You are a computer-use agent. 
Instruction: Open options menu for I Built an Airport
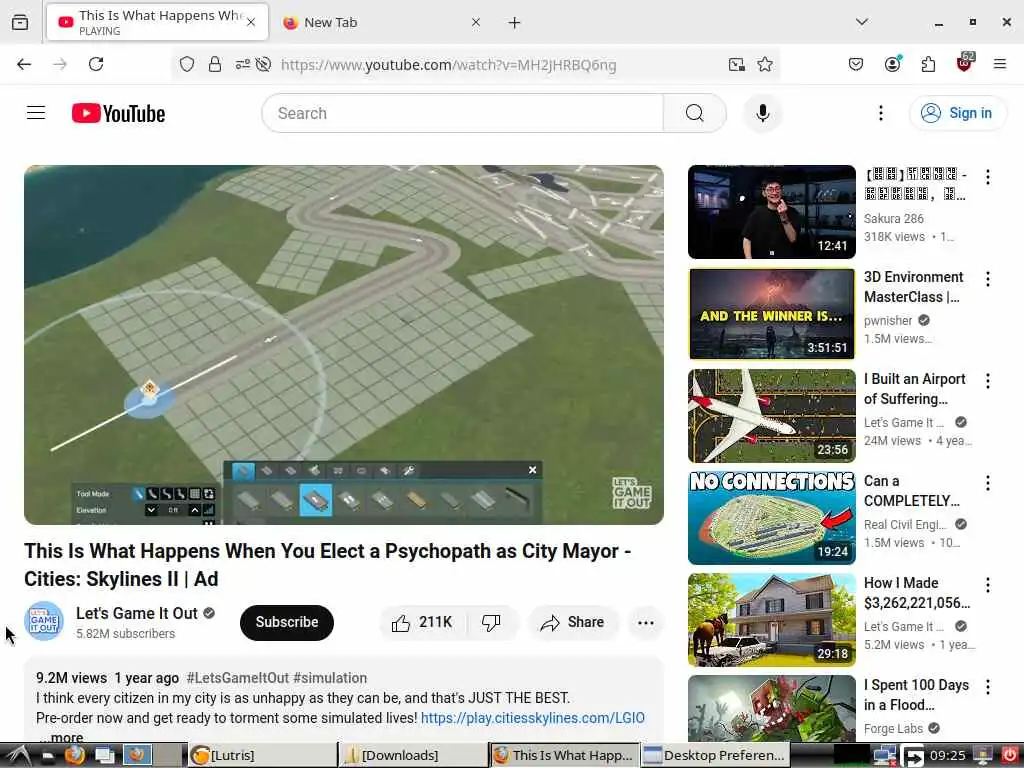[987, 381]
